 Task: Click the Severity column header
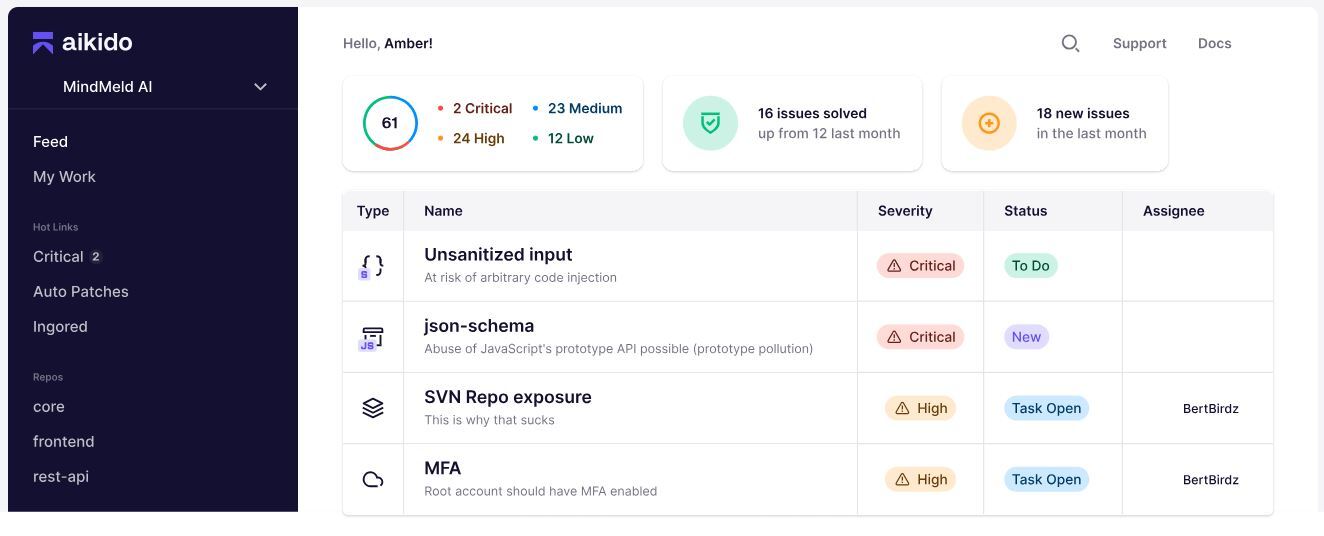[x=905, y=211]
